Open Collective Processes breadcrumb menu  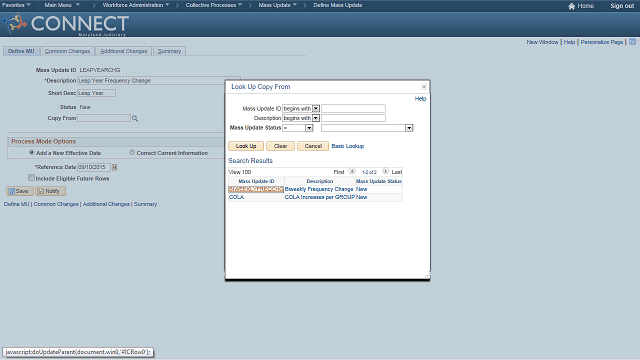tap(214, 5)
